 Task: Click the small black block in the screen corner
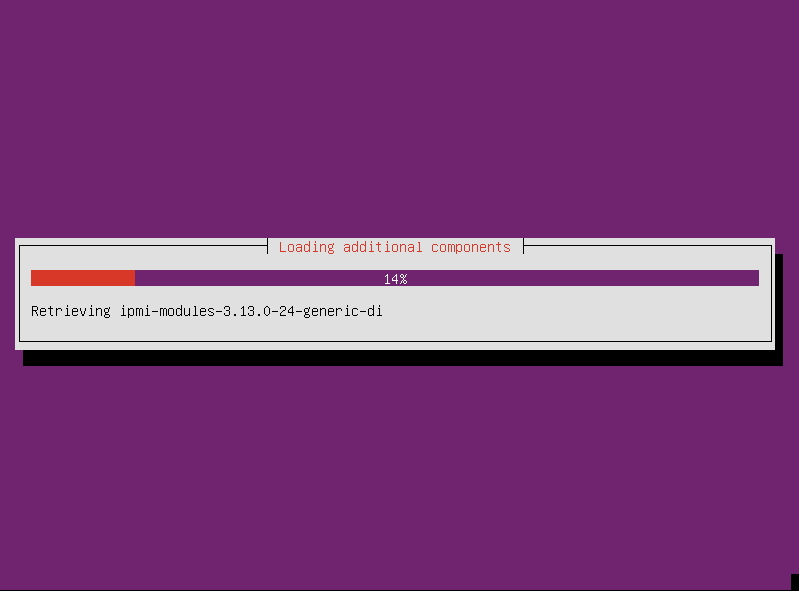(795, 582)
